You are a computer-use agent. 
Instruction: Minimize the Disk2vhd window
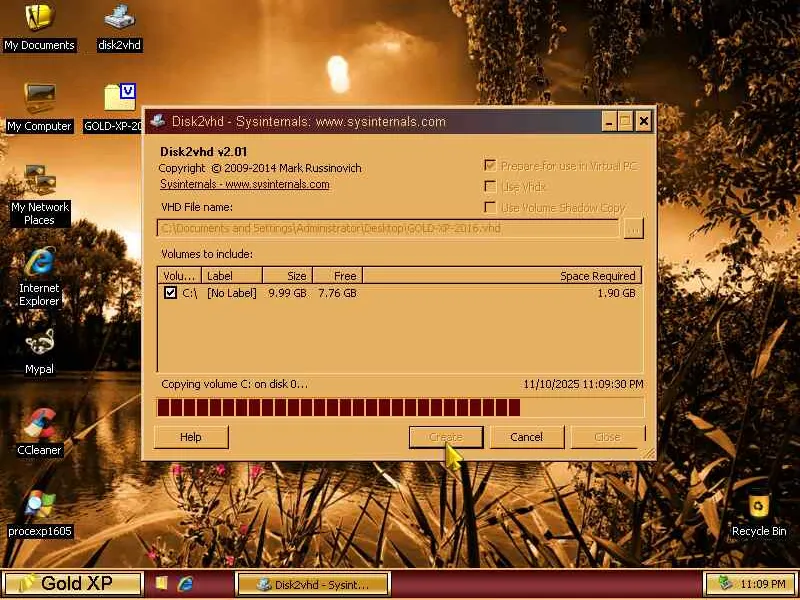coord(609,121)
